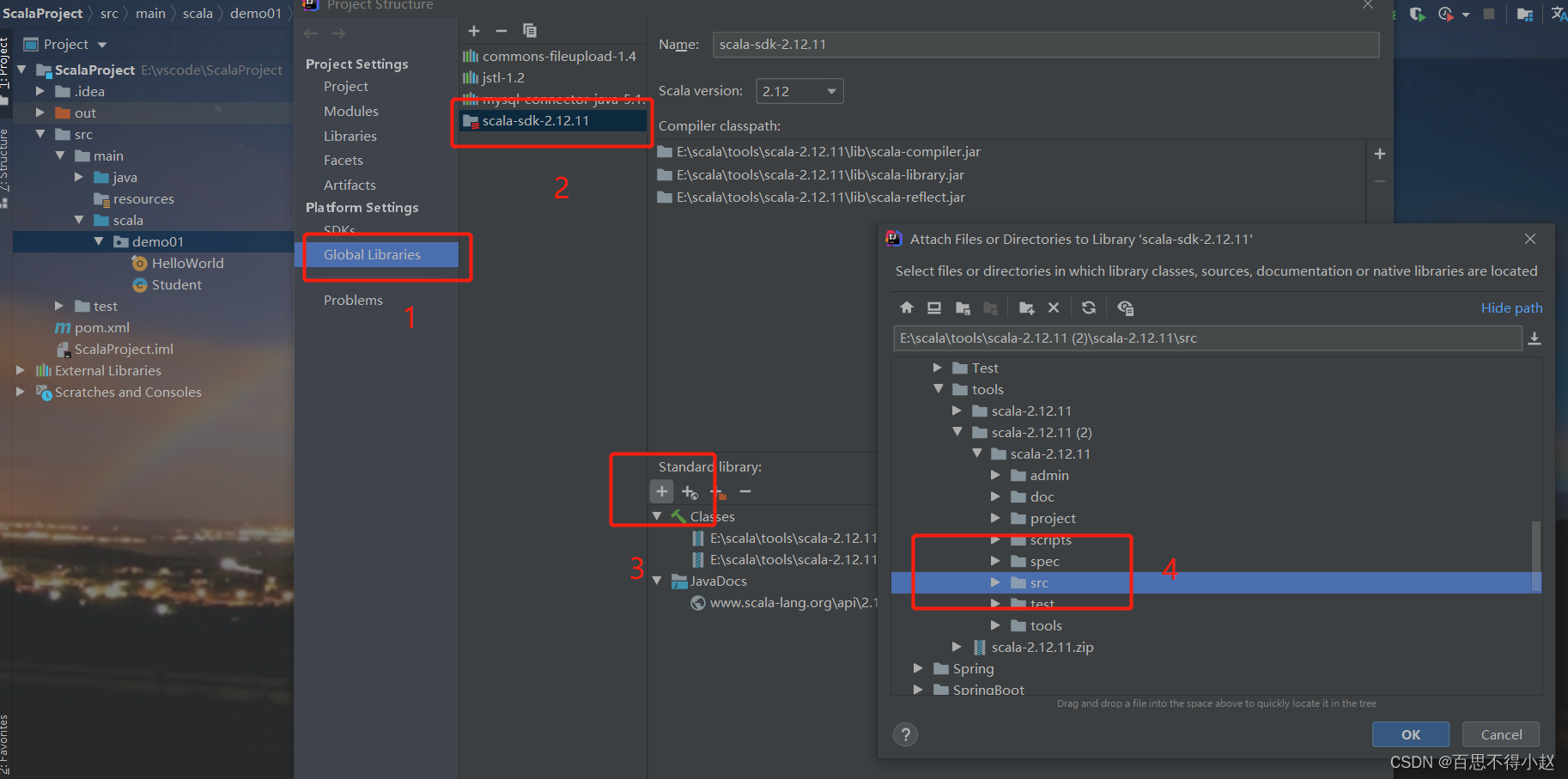Open HelloWorld file in project tree
Screen dimensions: 1568x779
(178, 263)
